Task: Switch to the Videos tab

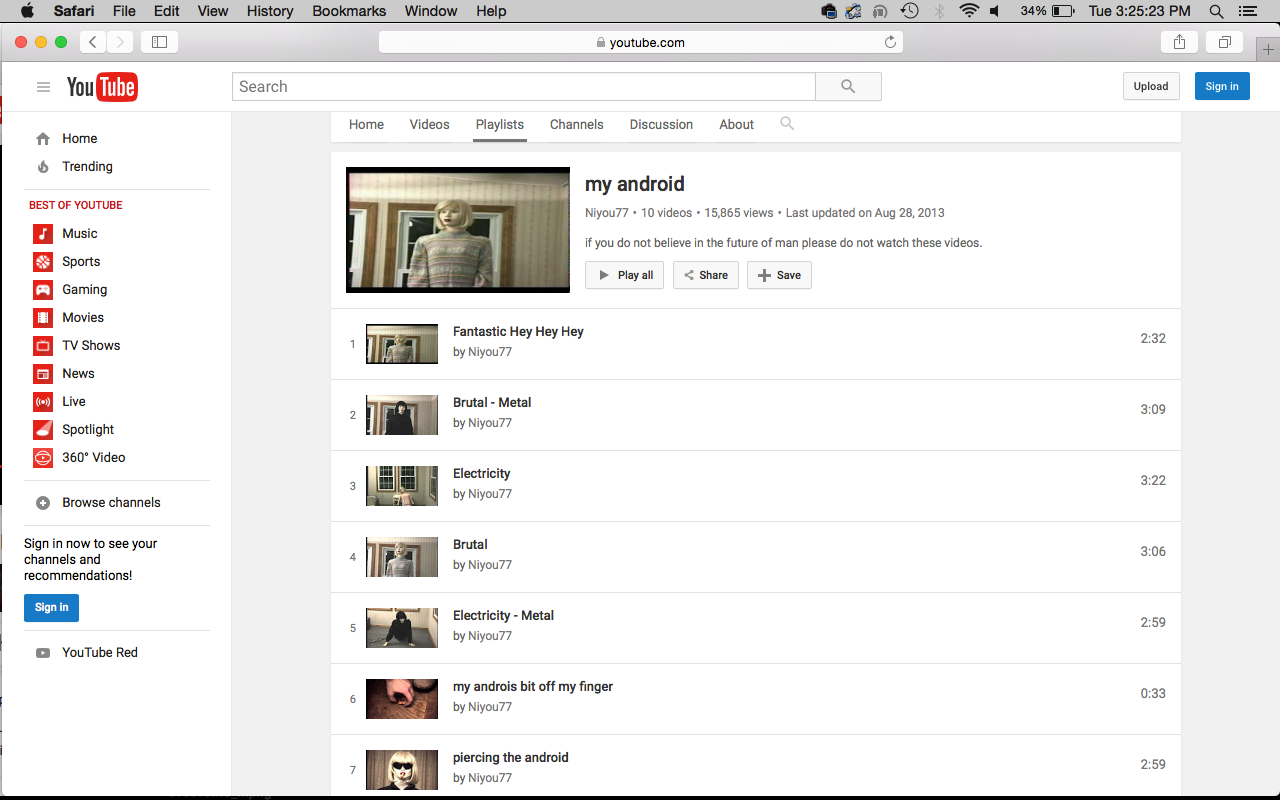Action: (x=429, y=125)
